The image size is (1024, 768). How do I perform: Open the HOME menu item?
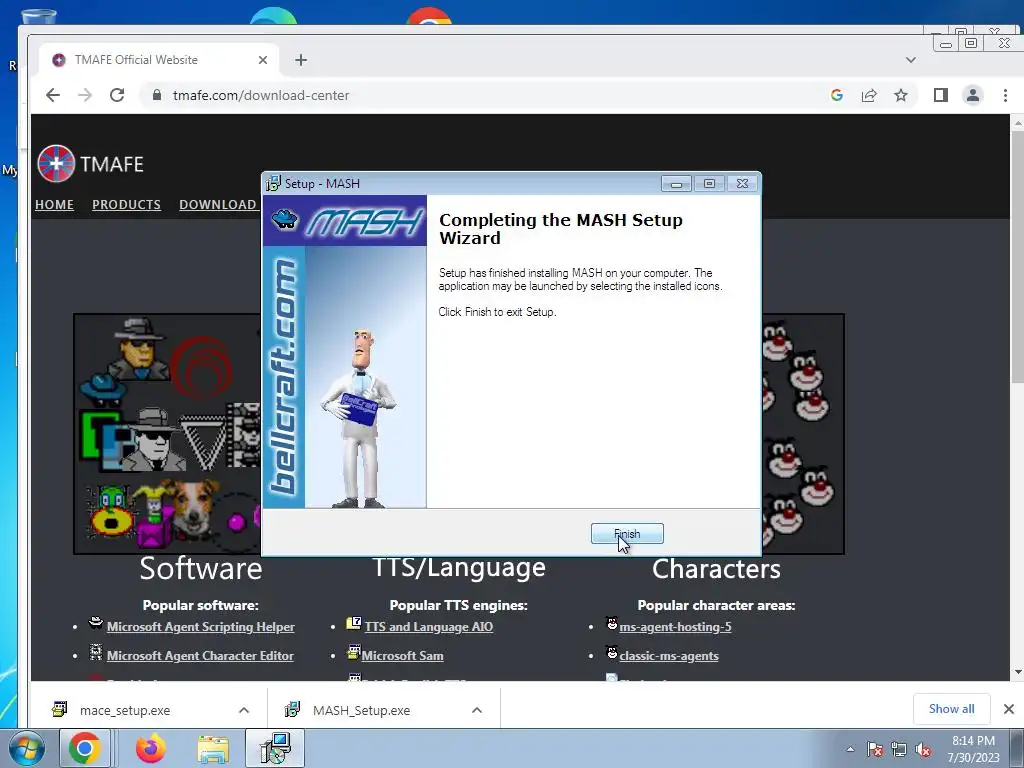(54, 204)
